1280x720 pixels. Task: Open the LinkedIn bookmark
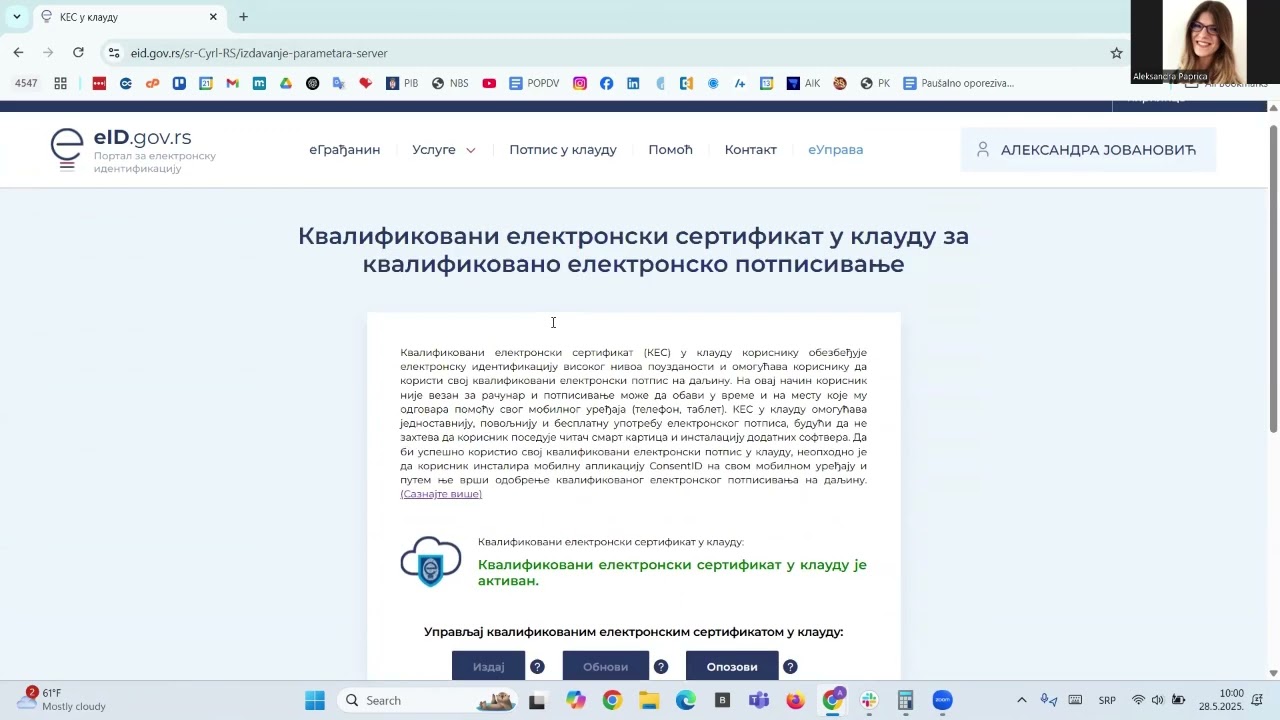coord(633,84)
